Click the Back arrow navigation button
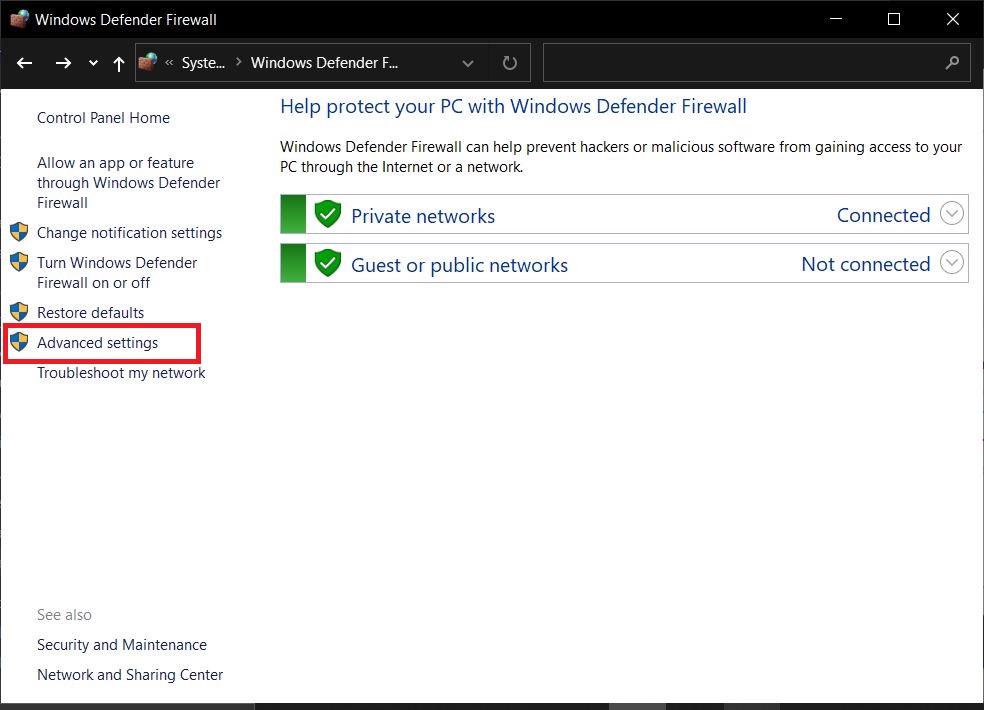984x710 pixels. (25, 63)
